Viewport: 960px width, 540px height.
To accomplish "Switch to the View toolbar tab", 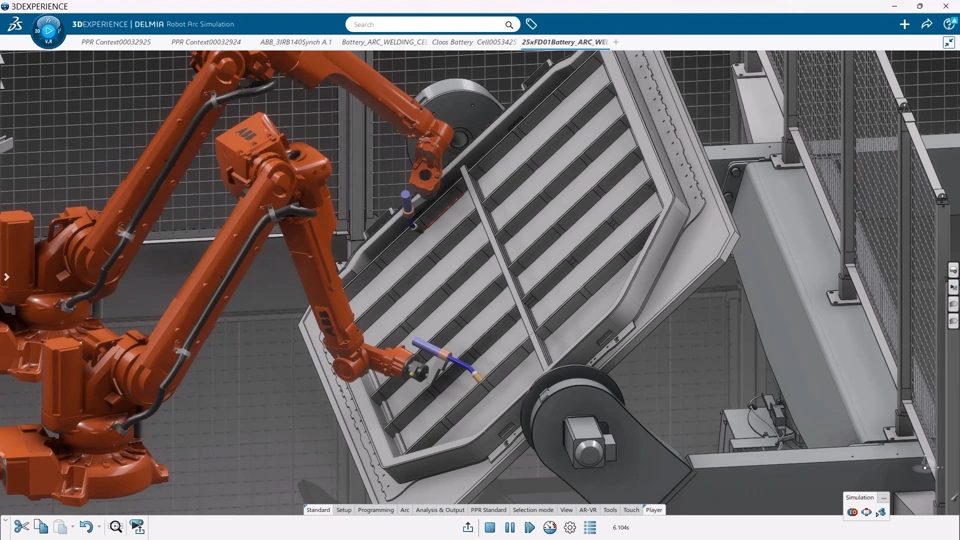I will click(x=566, y=510).
